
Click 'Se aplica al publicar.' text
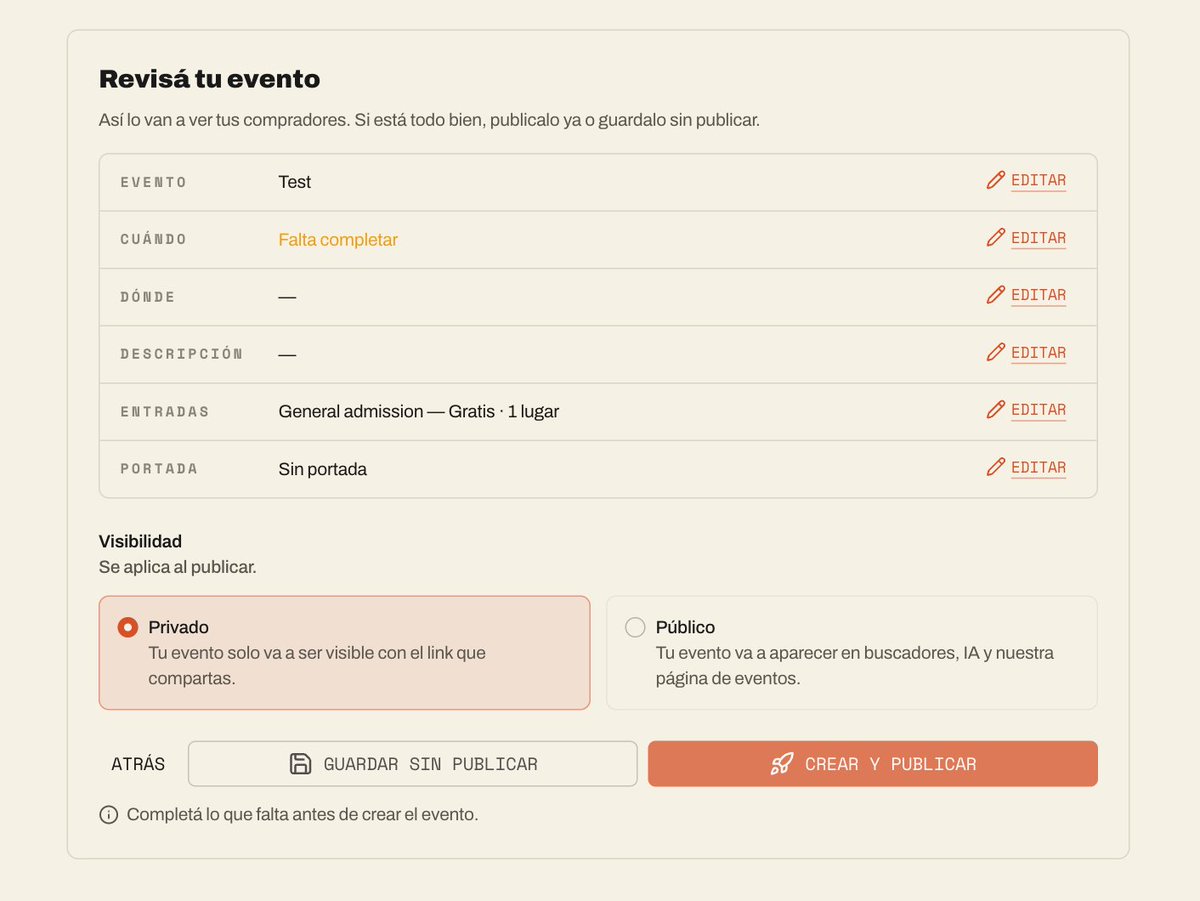[x=177, y=567]
